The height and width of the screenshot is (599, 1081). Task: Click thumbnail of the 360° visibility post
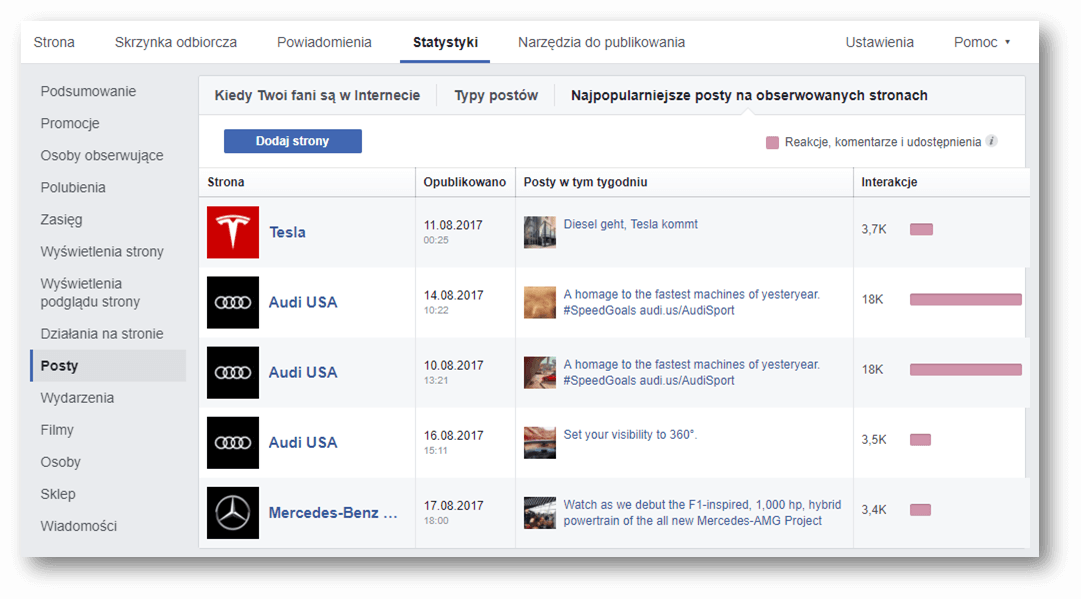[540, 443]
